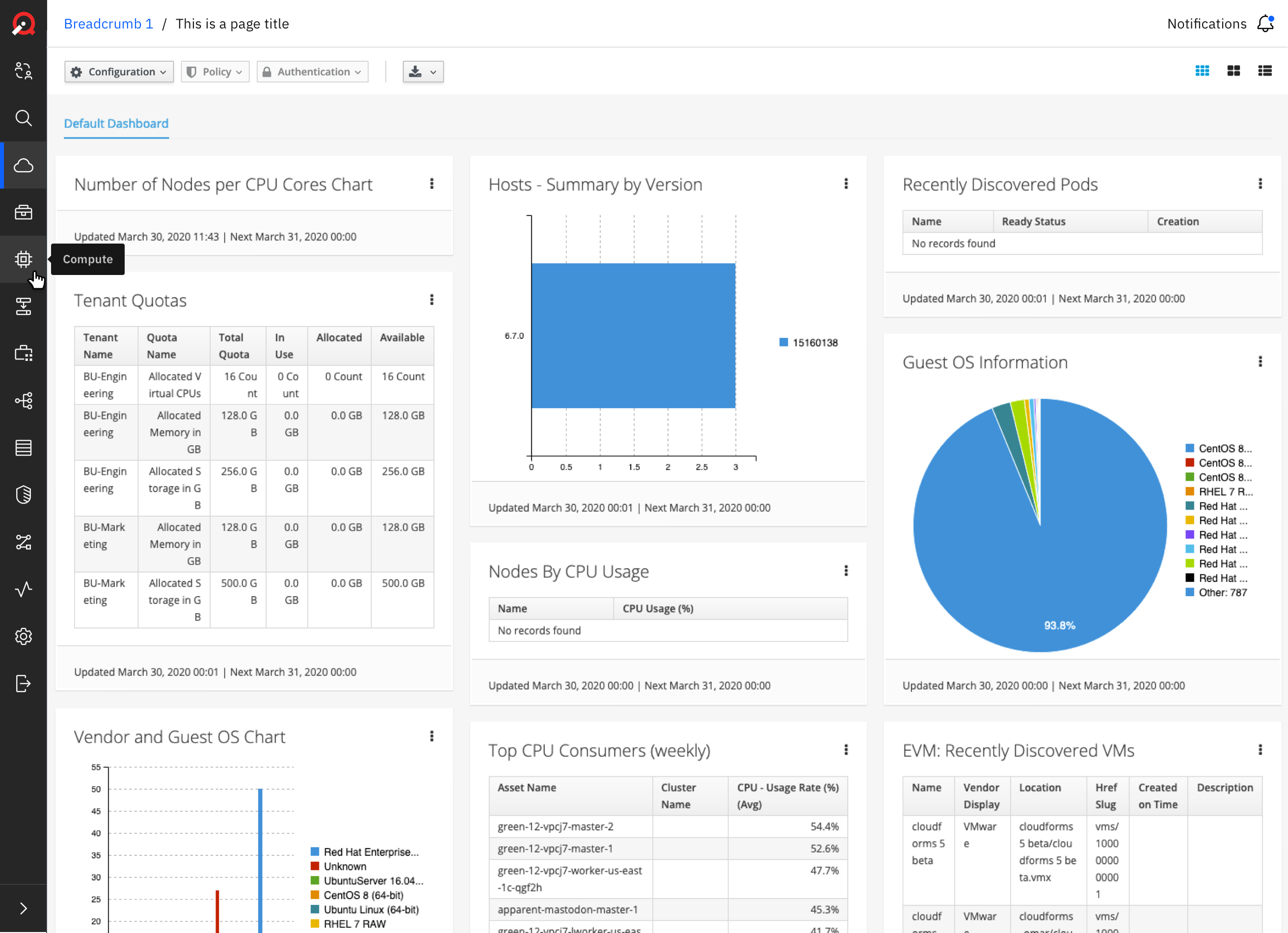Open the Authentication dropdown
Screen dimensions: 1288x933
click(x=312, y=72)
